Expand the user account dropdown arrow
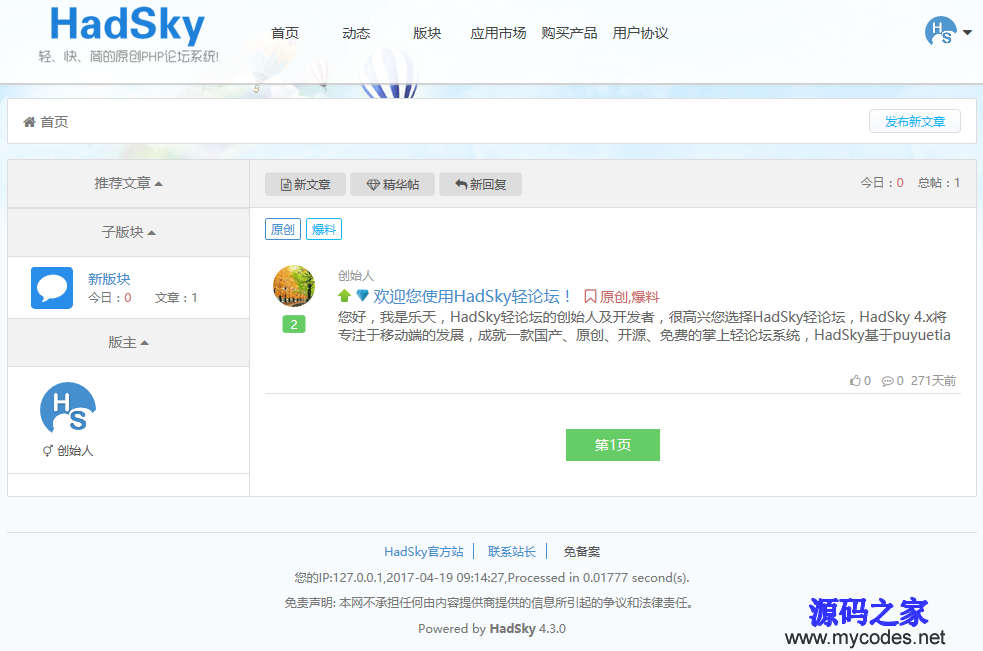The height and width of the screenshot is (651, 983). [967, 32]
